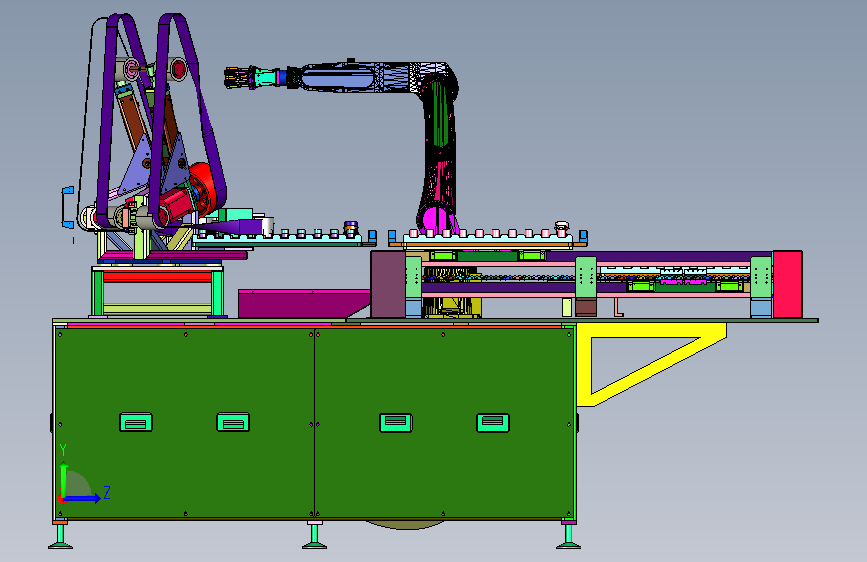Click the green Y axis label of the triad
The height and width of the screenshot is (562, 867).
63,450
